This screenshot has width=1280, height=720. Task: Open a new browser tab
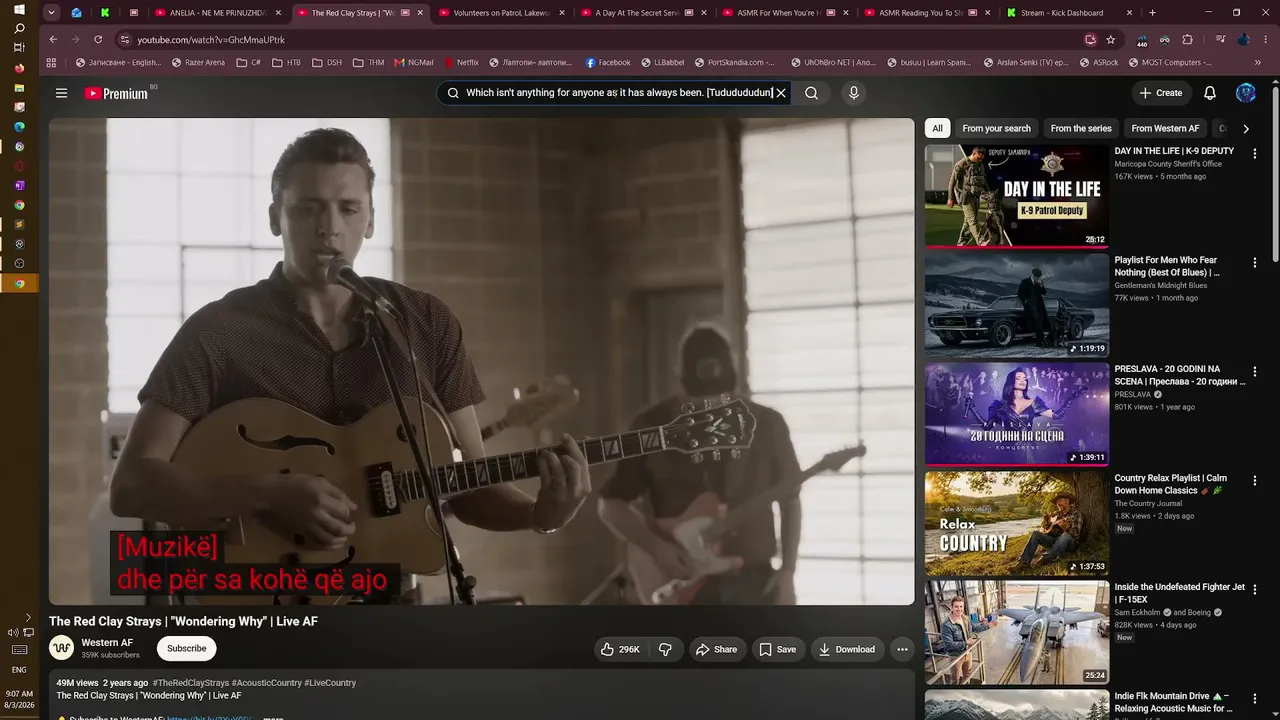1152,13
